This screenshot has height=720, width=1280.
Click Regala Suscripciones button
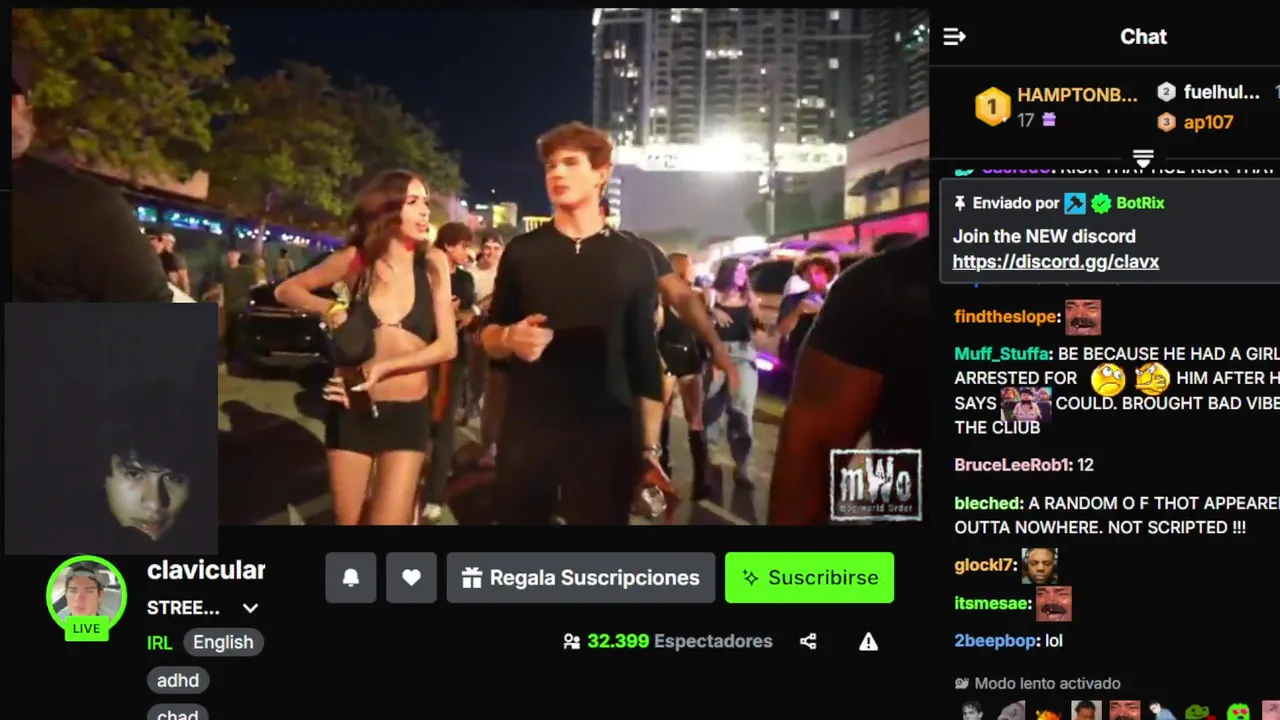pyautogui.click(x=581, y=578)
